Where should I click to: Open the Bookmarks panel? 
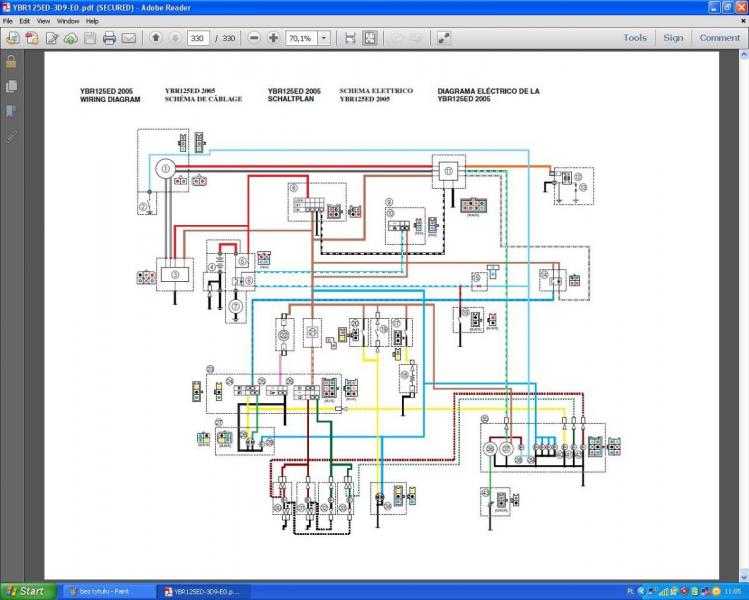pos(11,110)
